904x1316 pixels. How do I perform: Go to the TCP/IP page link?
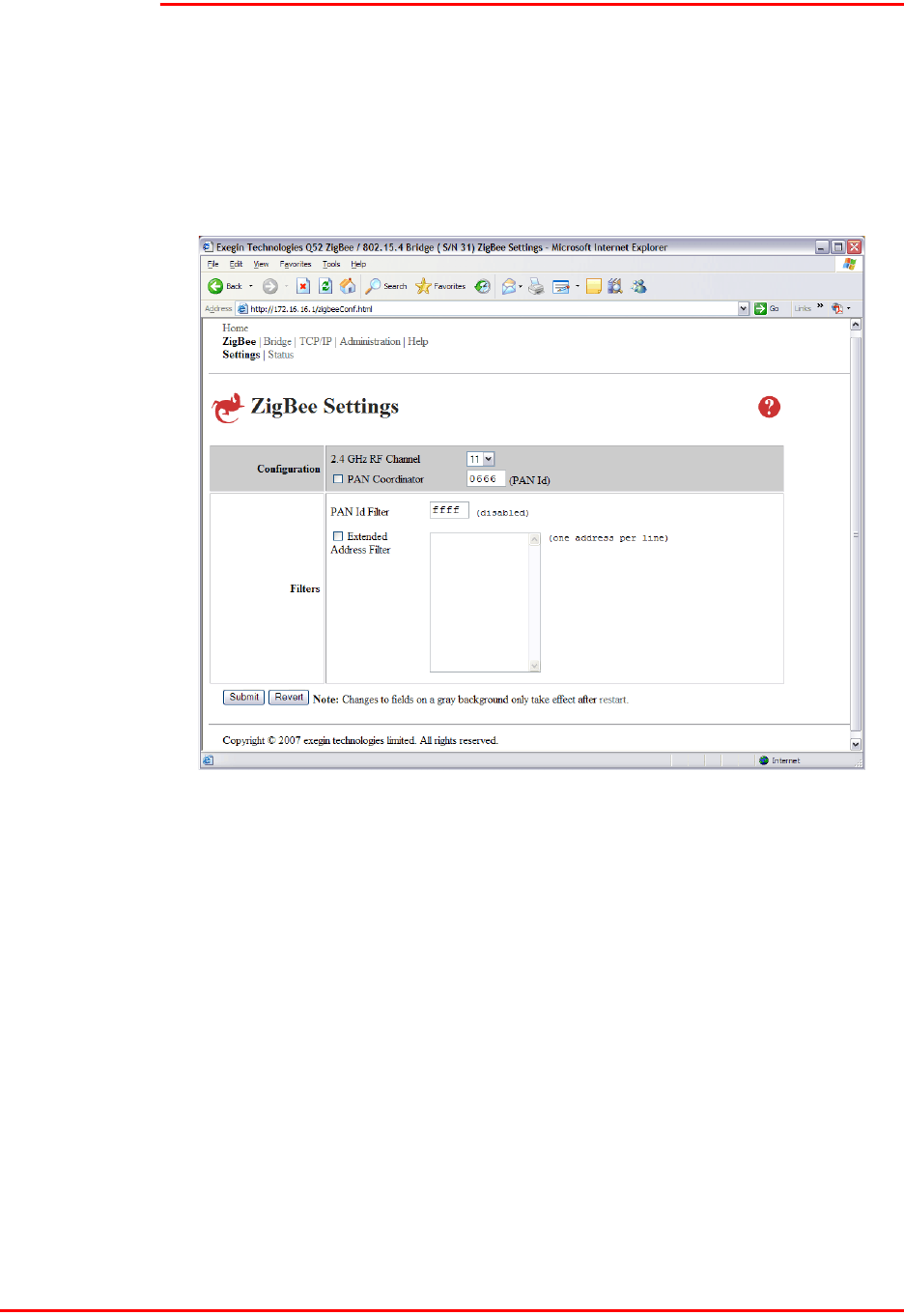point(315,341)
